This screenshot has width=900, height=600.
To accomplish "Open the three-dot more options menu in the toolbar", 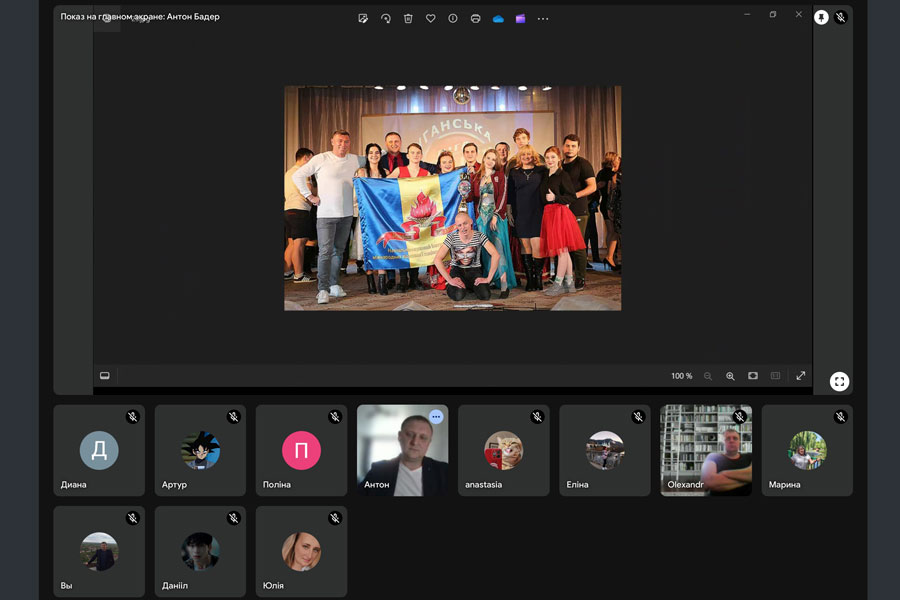I will (x=543, y=18).
